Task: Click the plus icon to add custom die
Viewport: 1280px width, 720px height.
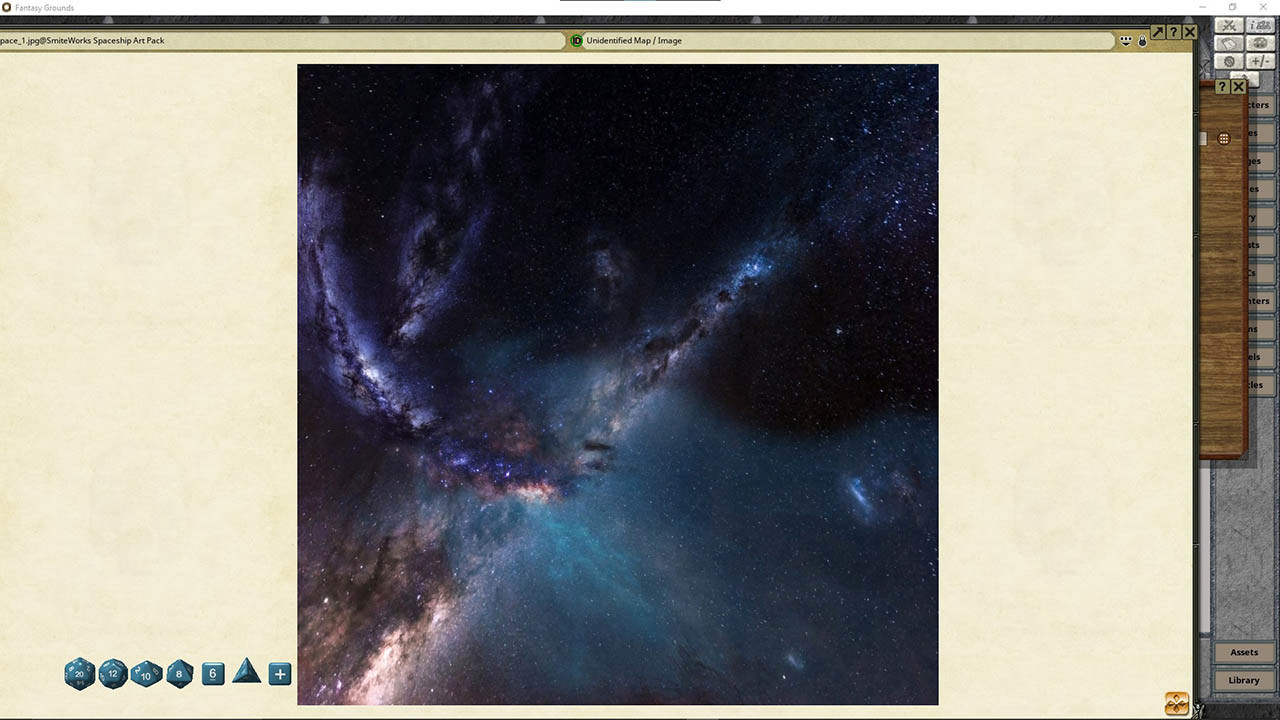Action: click(x=279, y=674)
